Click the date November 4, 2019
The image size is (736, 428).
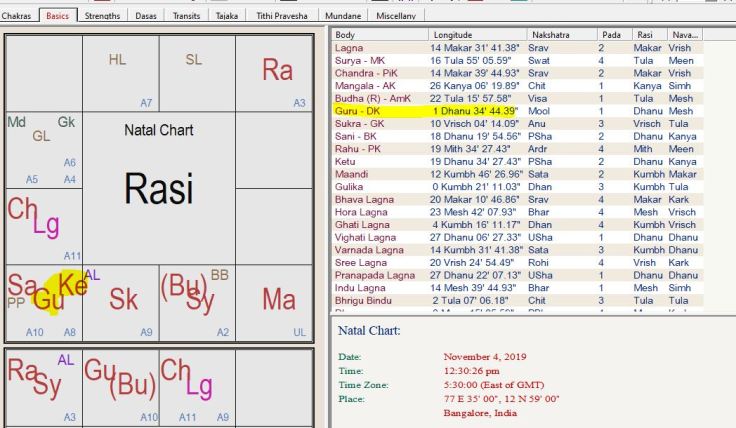point(485,357)
